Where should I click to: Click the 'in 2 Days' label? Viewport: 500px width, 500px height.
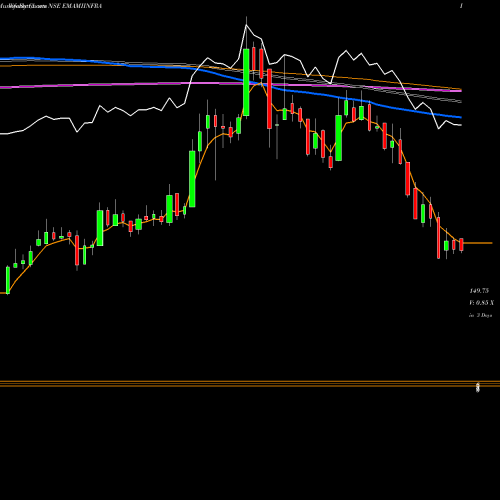pos(480,315)
